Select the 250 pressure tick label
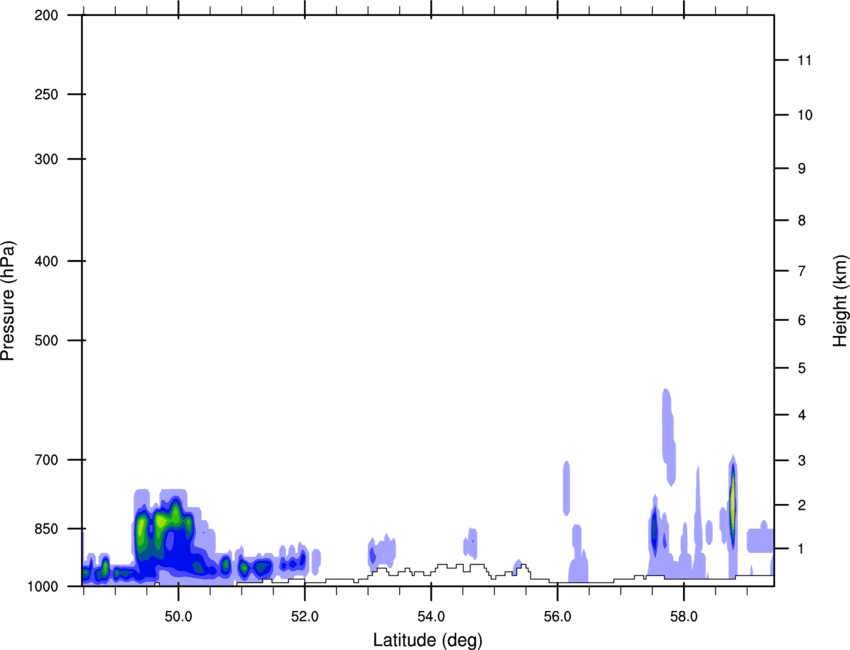 tap(46, 94)
